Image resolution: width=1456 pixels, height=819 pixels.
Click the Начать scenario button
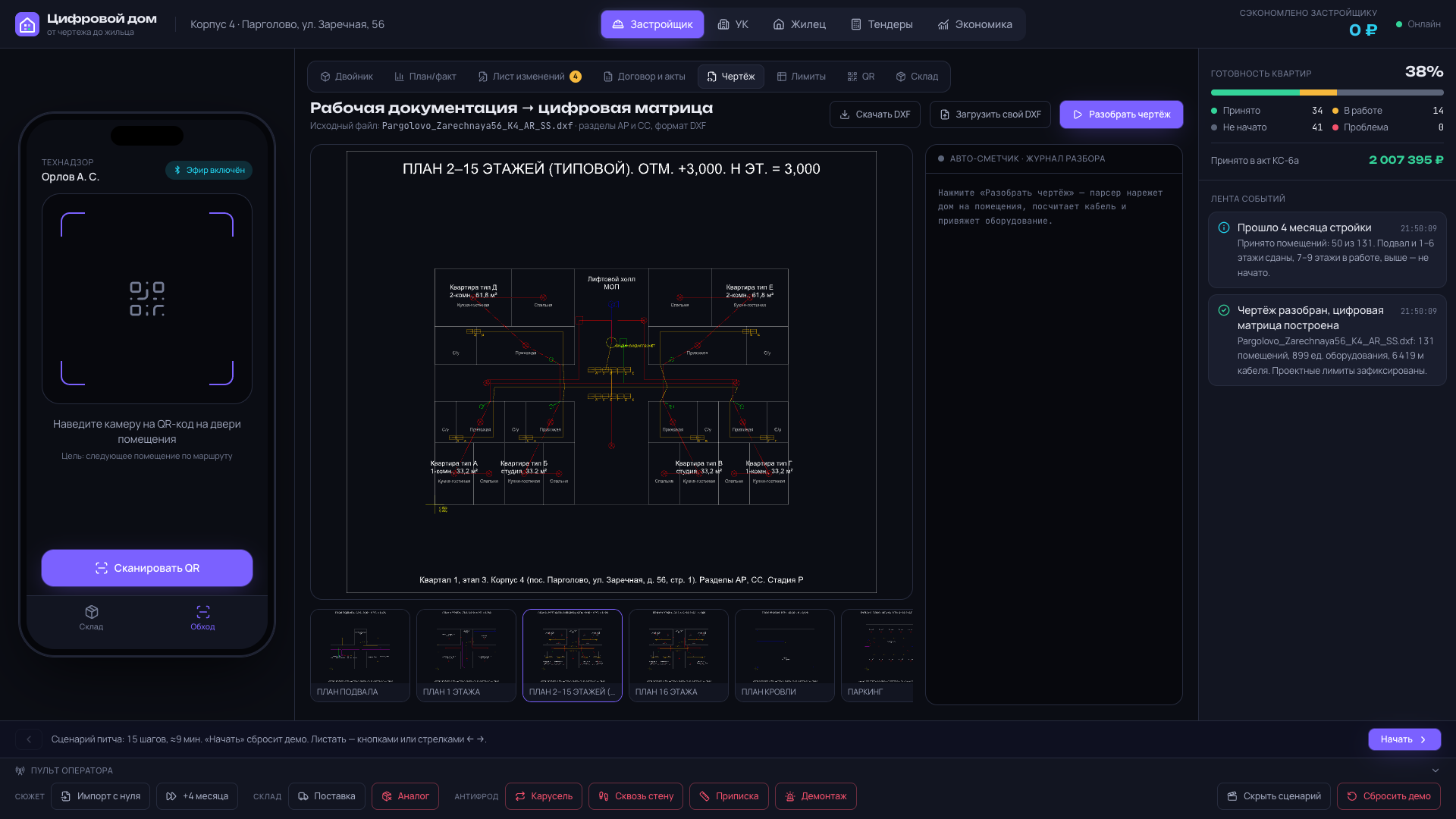click(x=1404, y=739)
